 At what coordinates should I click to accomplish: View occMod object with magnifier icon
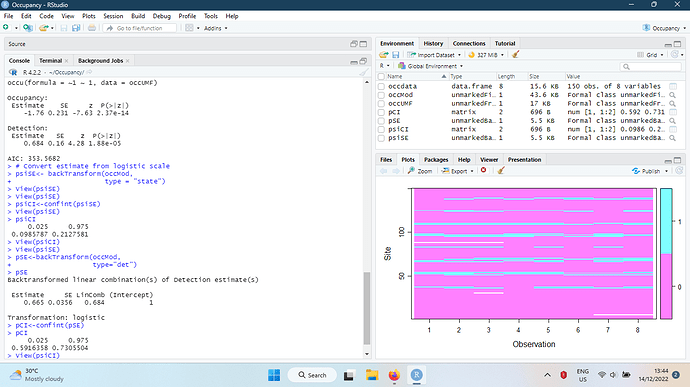pos(672,95)
